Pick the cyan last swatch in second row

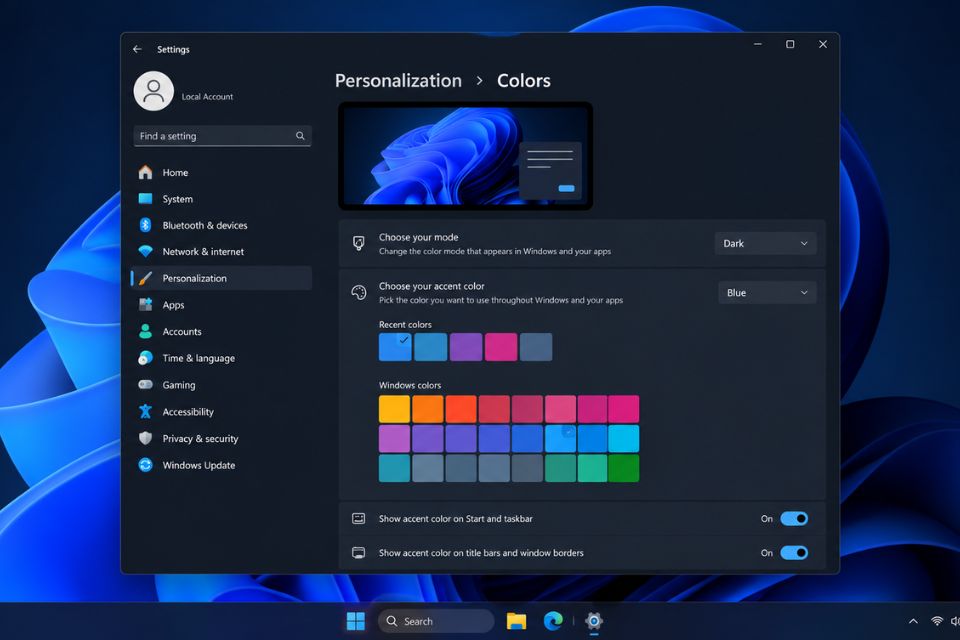coord(623,439)
